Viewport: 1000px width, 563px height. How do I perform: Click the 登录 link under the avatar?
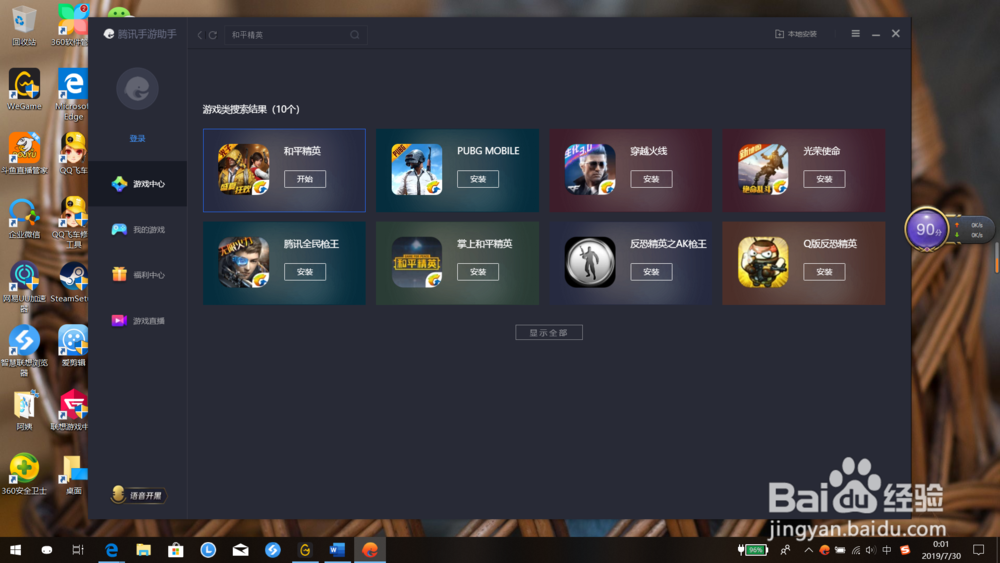pos(137,138)
